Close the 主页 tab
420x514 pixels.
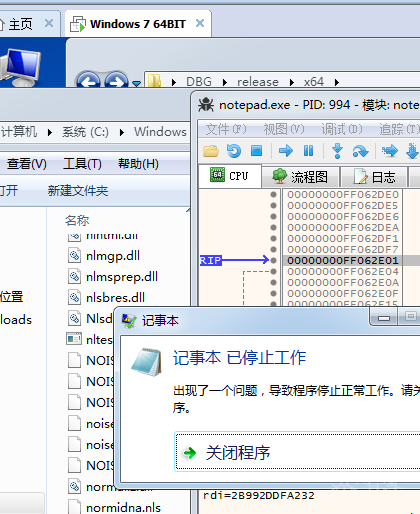click(x=49, y=23)
